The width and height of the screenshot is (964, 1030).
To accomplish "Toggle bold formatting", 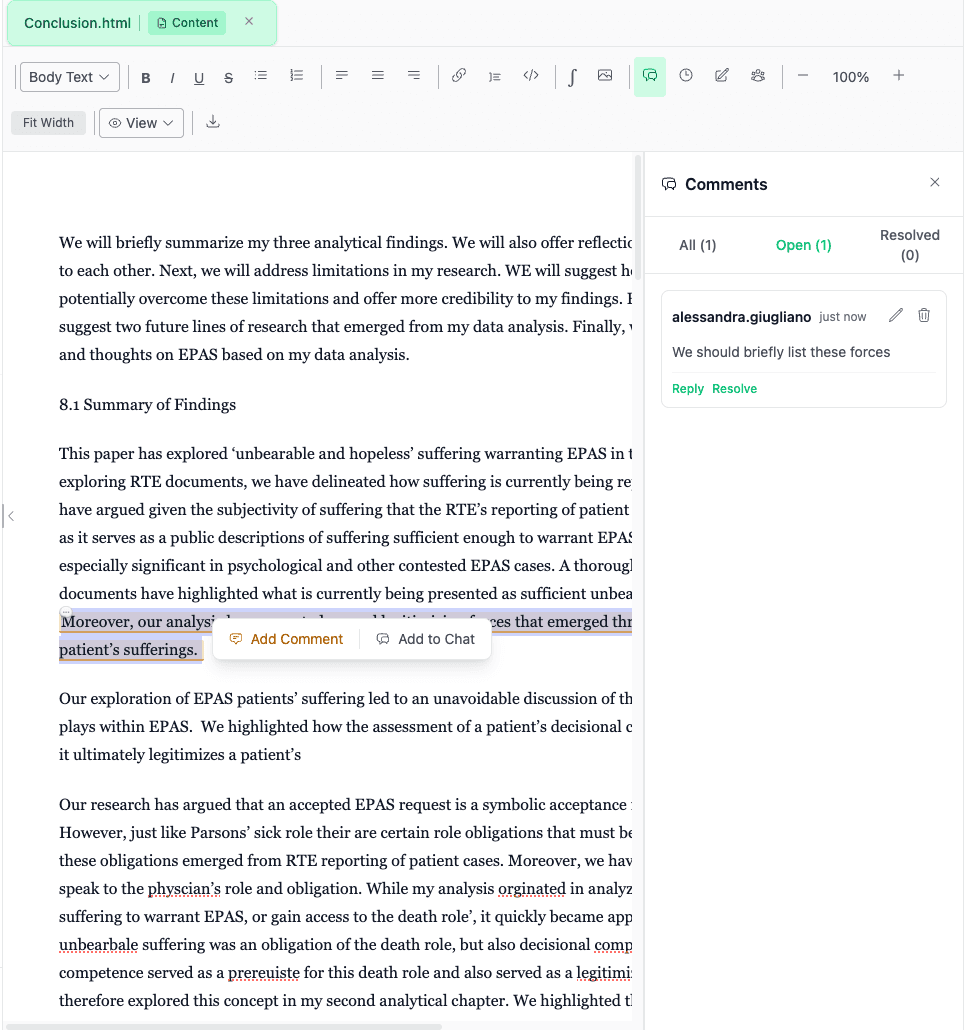I will pyautogui.click(x=146, y=78).
